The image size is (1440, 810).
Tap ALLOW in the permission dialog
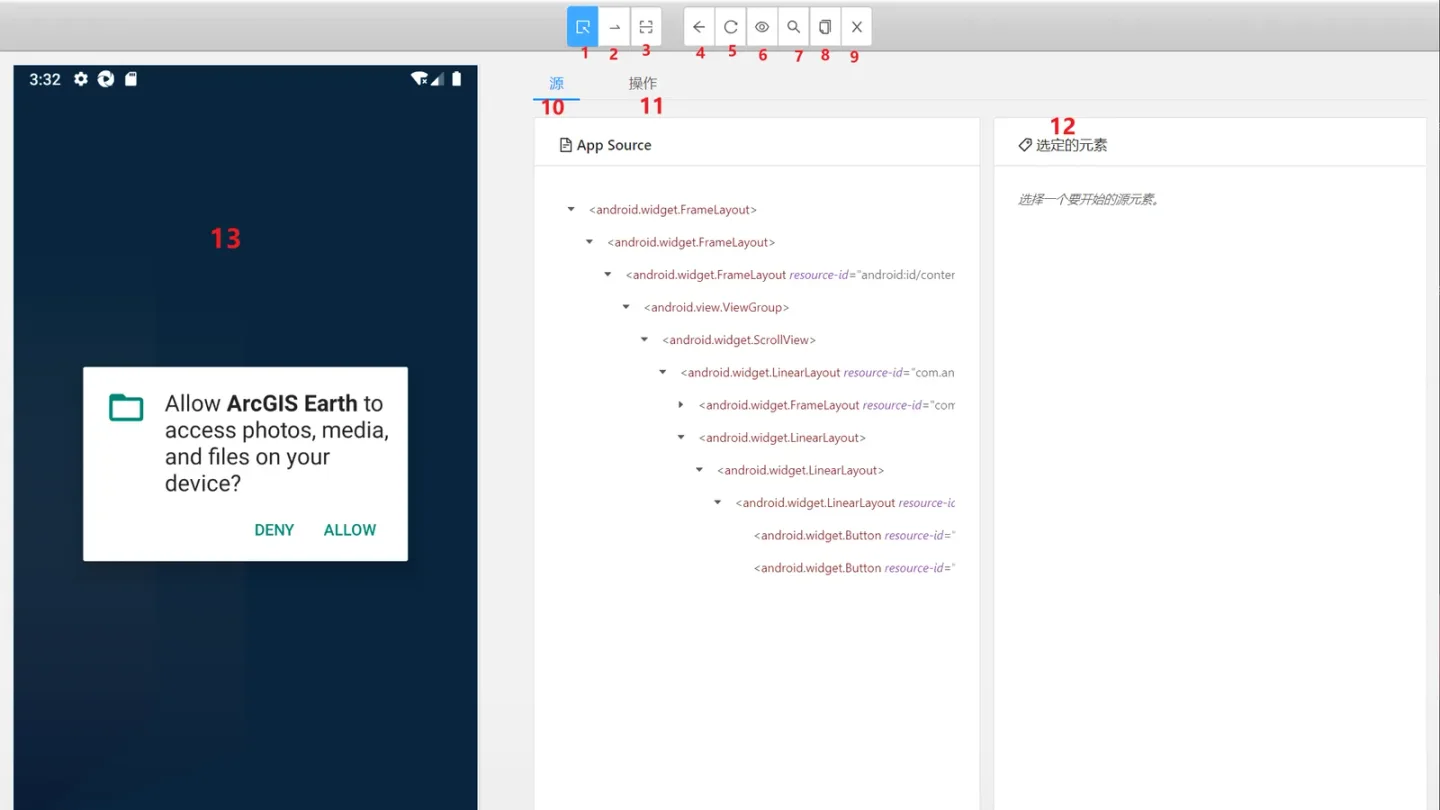[350, 530]
